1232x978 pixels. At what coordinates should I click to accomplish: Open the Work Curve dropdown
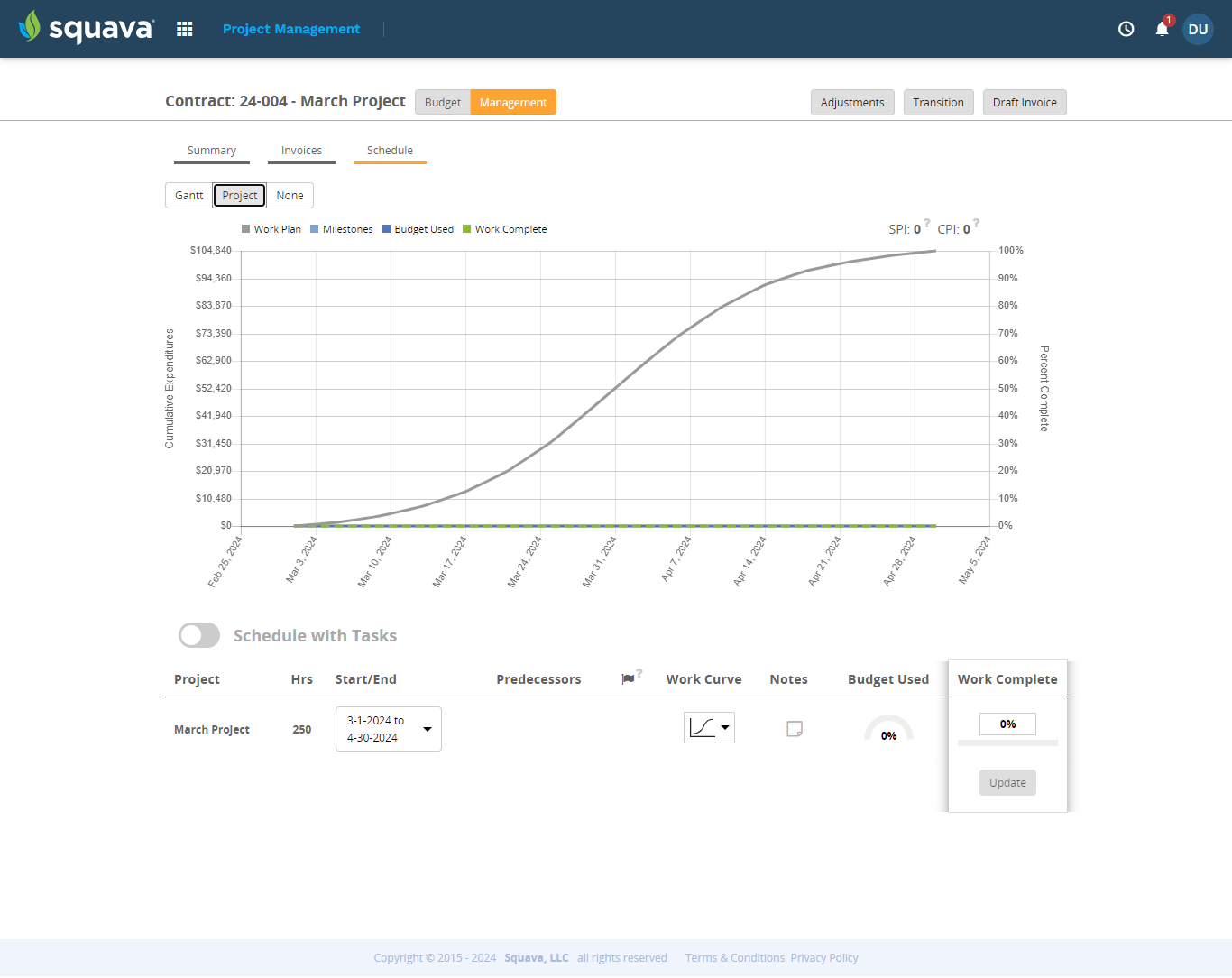click(709, 727)
